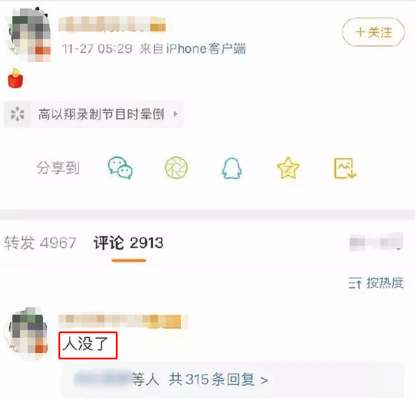Image resolution: width=415 pixels, height=403 pixels.
Task: Follow the poster with +关注 button
Action: (x=373, y=32)
